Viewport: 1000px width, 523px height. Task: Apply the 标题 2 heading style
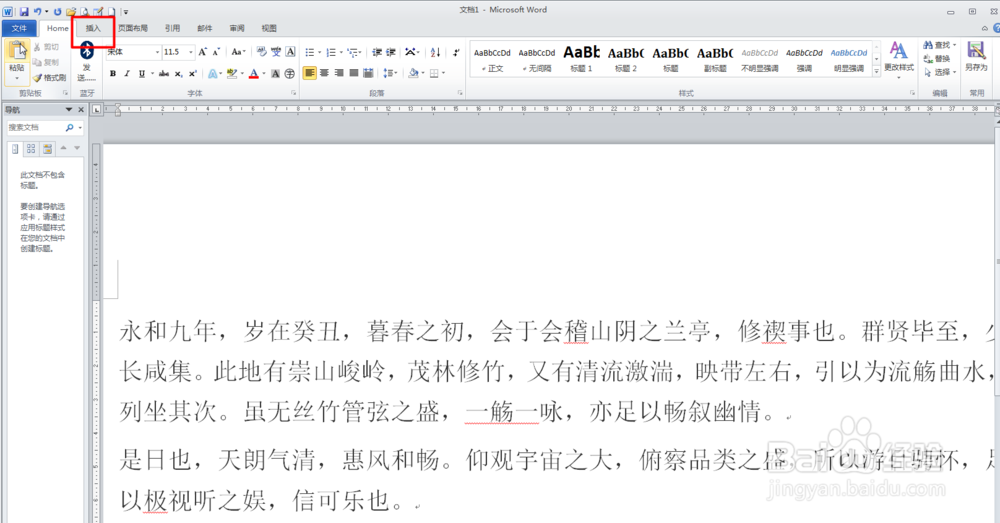(626, 59)
